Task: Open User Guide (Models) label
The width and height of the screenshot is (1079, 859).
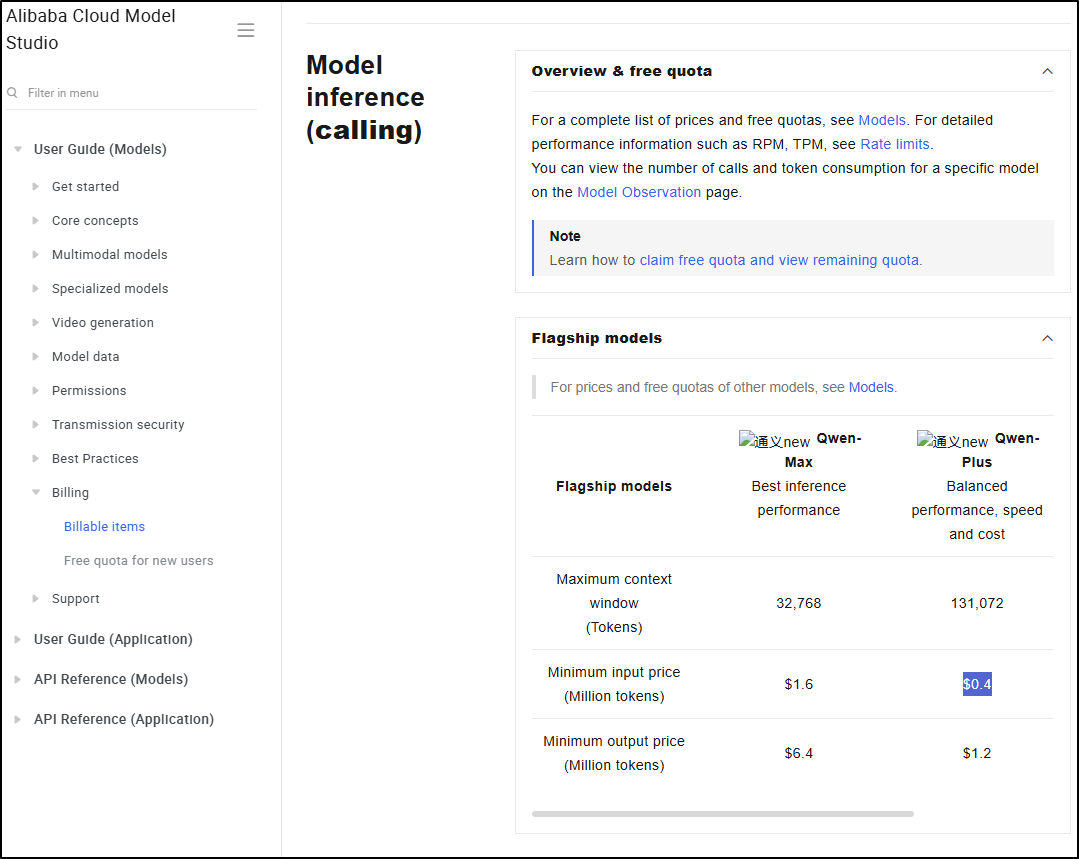Action: 100,149
